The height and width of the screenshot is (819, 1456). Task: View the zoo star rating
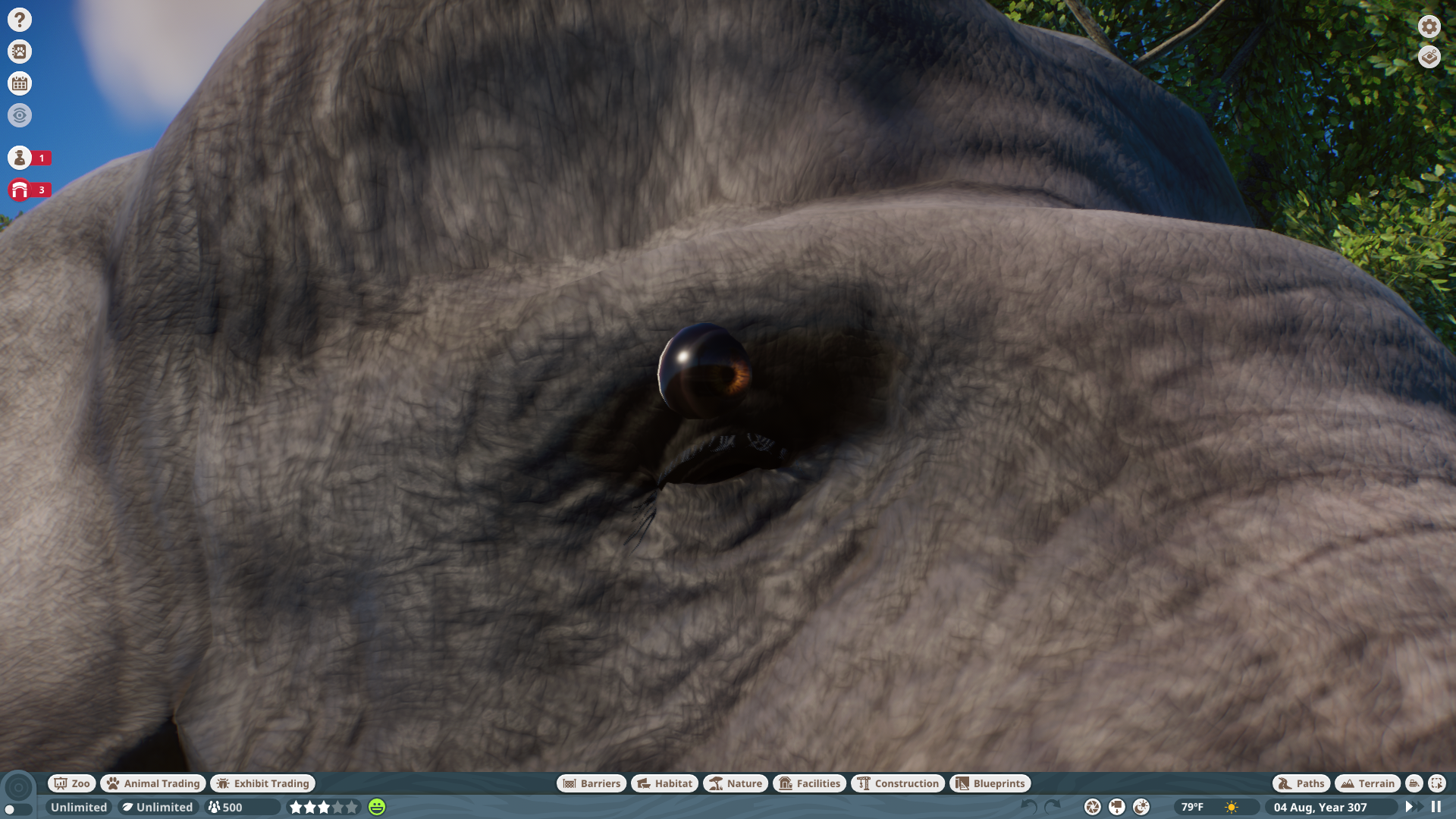pyautogui.click(x=323, y=808)
